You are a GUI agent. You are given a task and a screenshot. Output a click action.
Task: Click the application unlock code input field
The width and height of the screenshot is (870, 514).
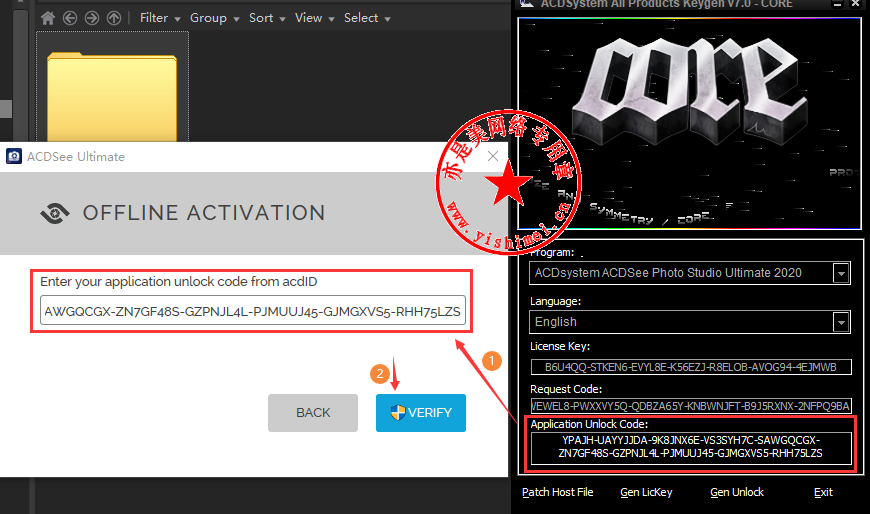click(252, 311)
